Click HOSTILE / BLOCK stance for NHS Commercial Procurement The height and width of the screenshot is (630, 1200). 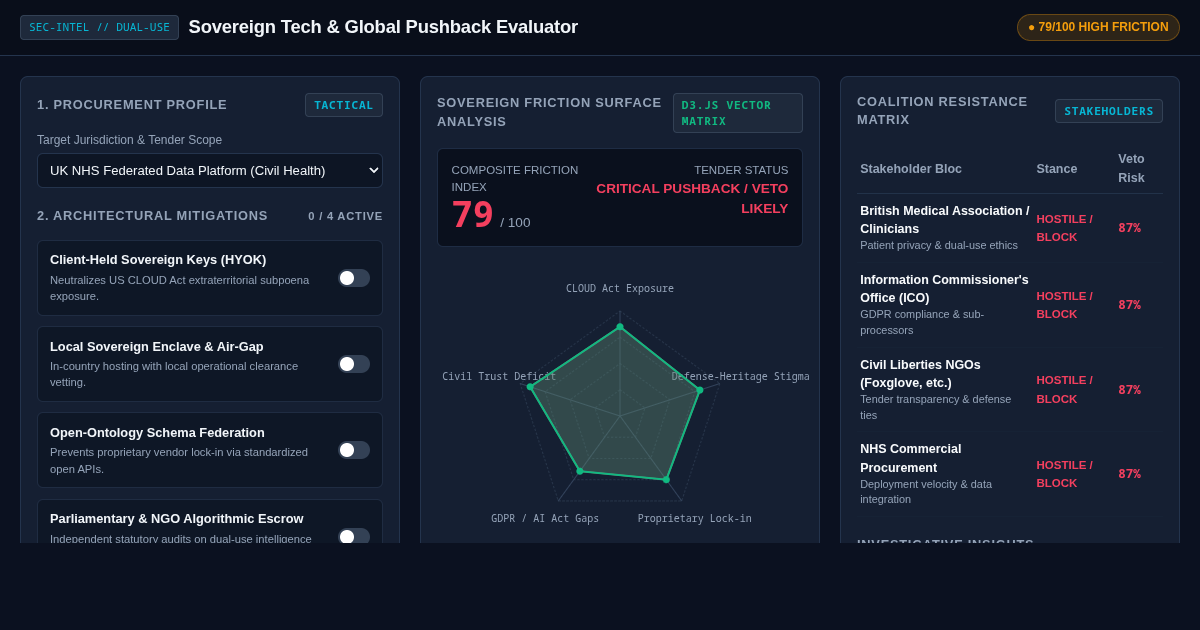pos(1064,474)
